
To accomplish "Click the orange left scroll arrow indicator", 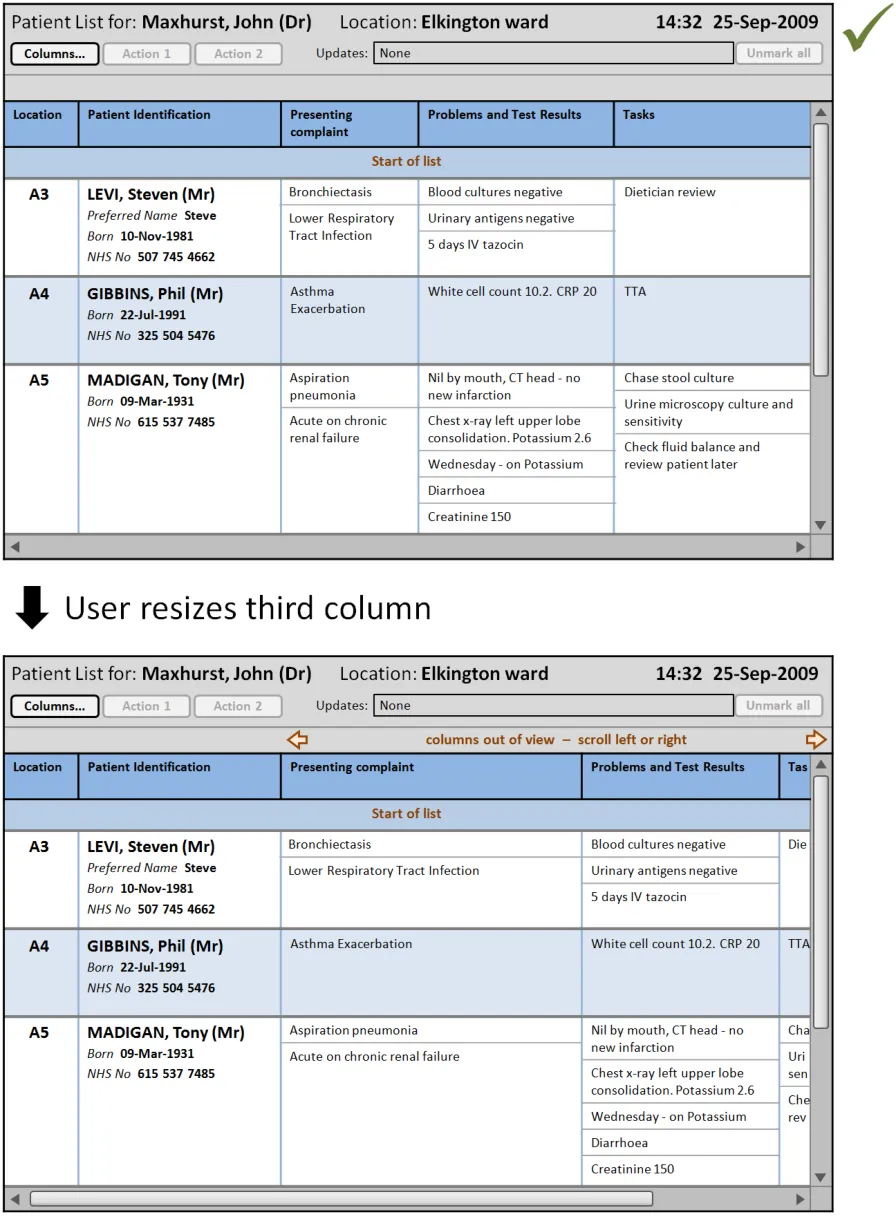I will coord(297,740).
